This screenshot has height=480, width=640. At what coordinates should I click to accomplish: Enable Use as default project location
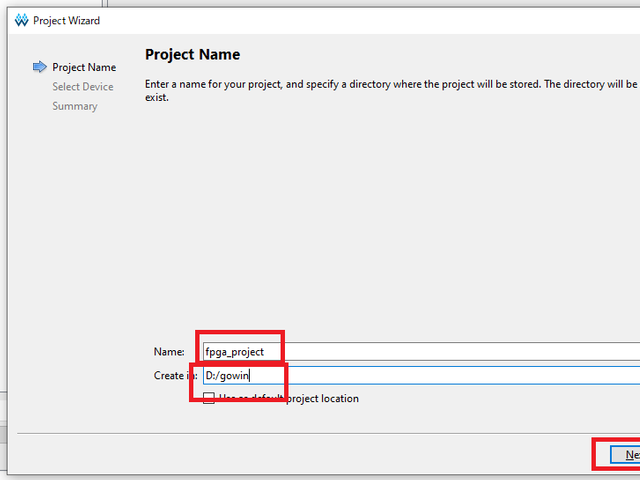(x=209, y=399)
